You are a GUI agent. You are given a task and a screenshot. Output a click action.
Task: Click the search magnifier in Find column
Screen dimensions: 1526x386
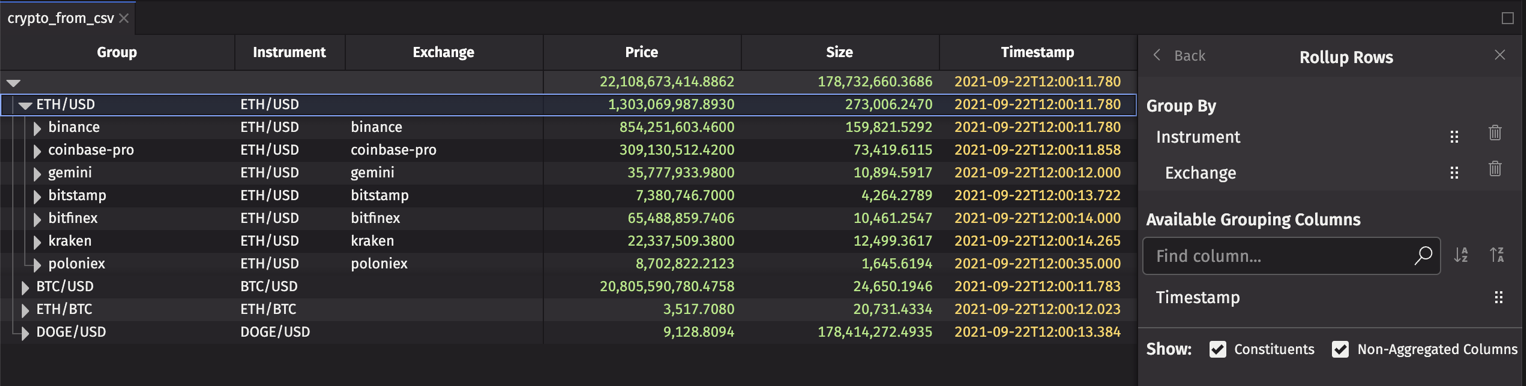(x=1423, y=256)
